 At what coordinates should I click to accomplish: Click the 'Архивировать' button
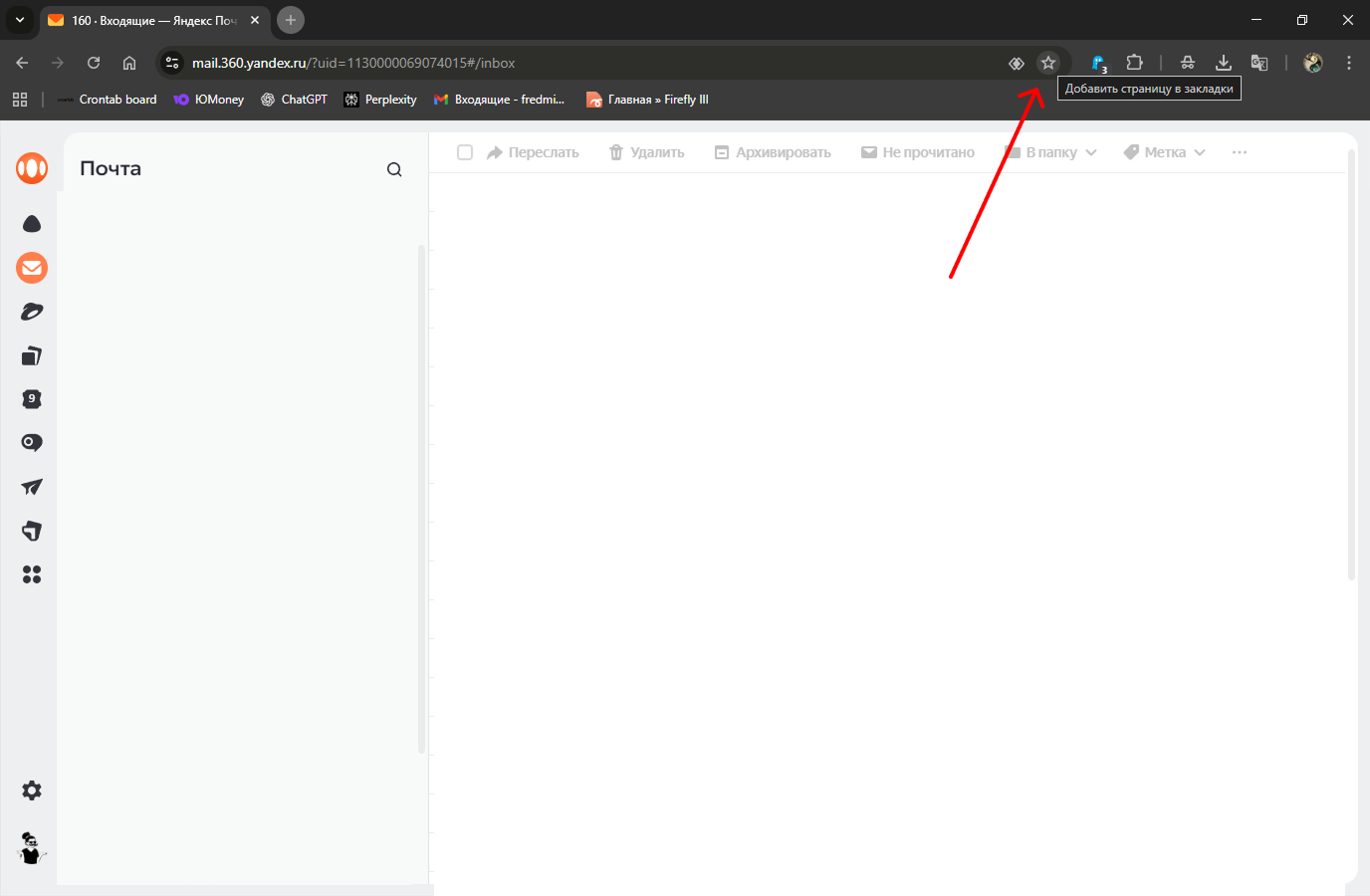coord(773,152)
